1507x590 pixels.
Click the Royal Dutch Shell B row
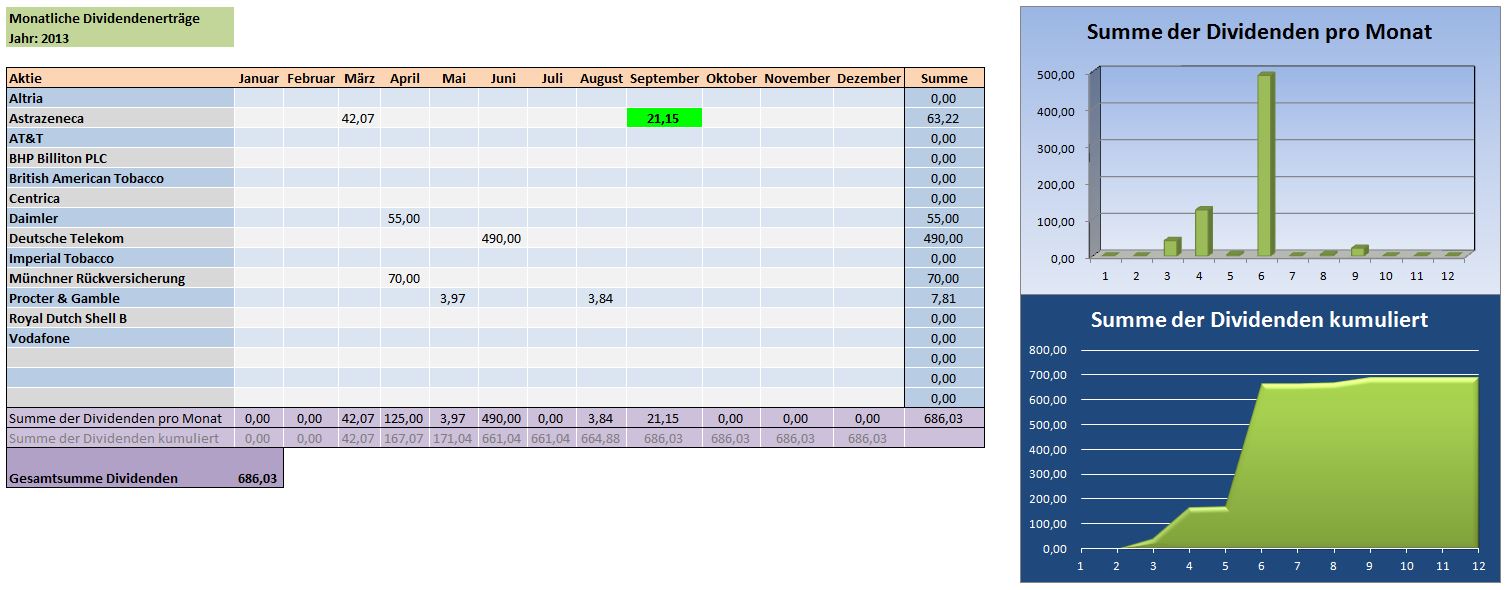[120, 318]
